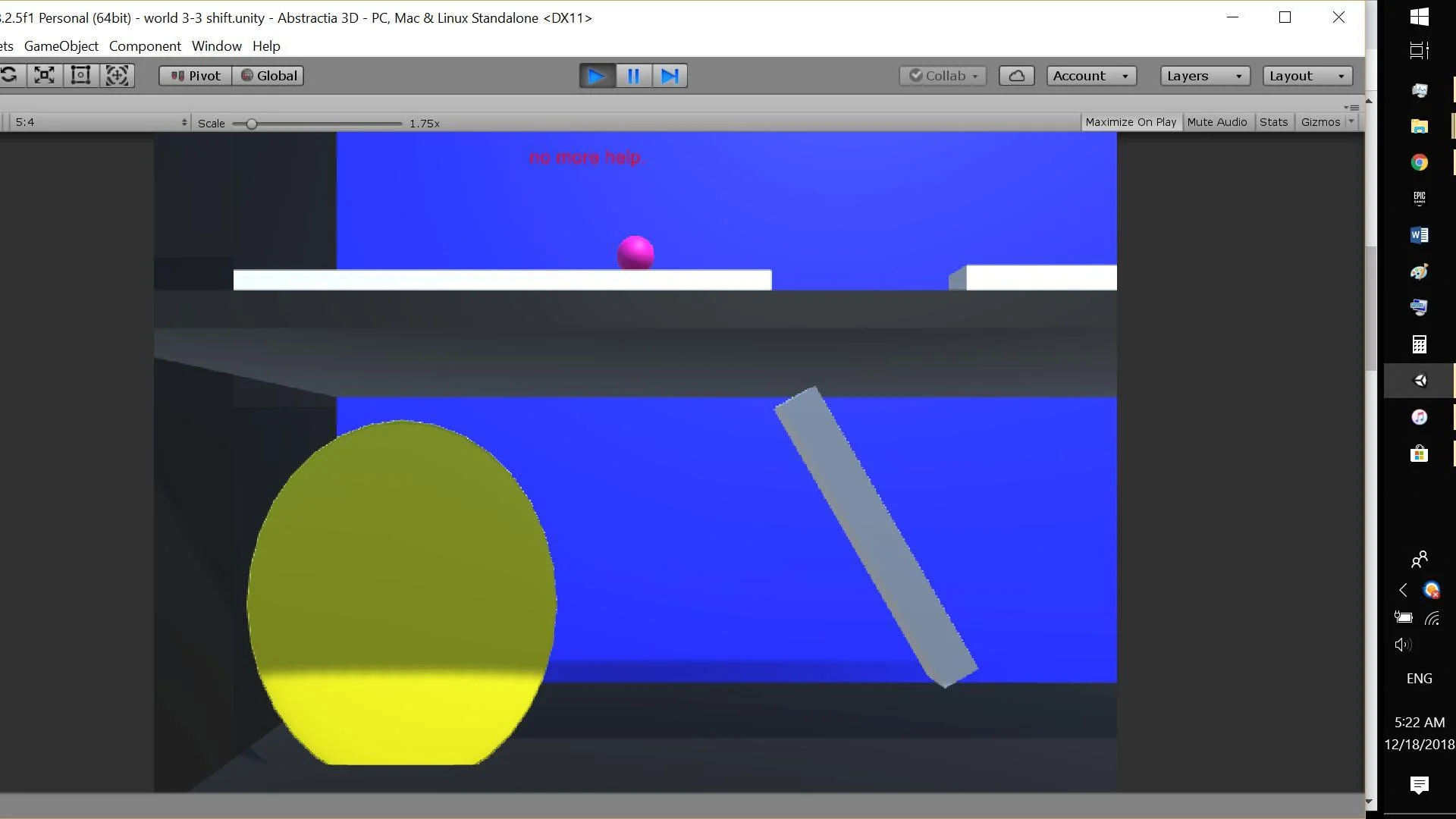The height and width of the screenshot is (819, 1456).
Task: Open the Component menu
Action: [x=145, y=46]
